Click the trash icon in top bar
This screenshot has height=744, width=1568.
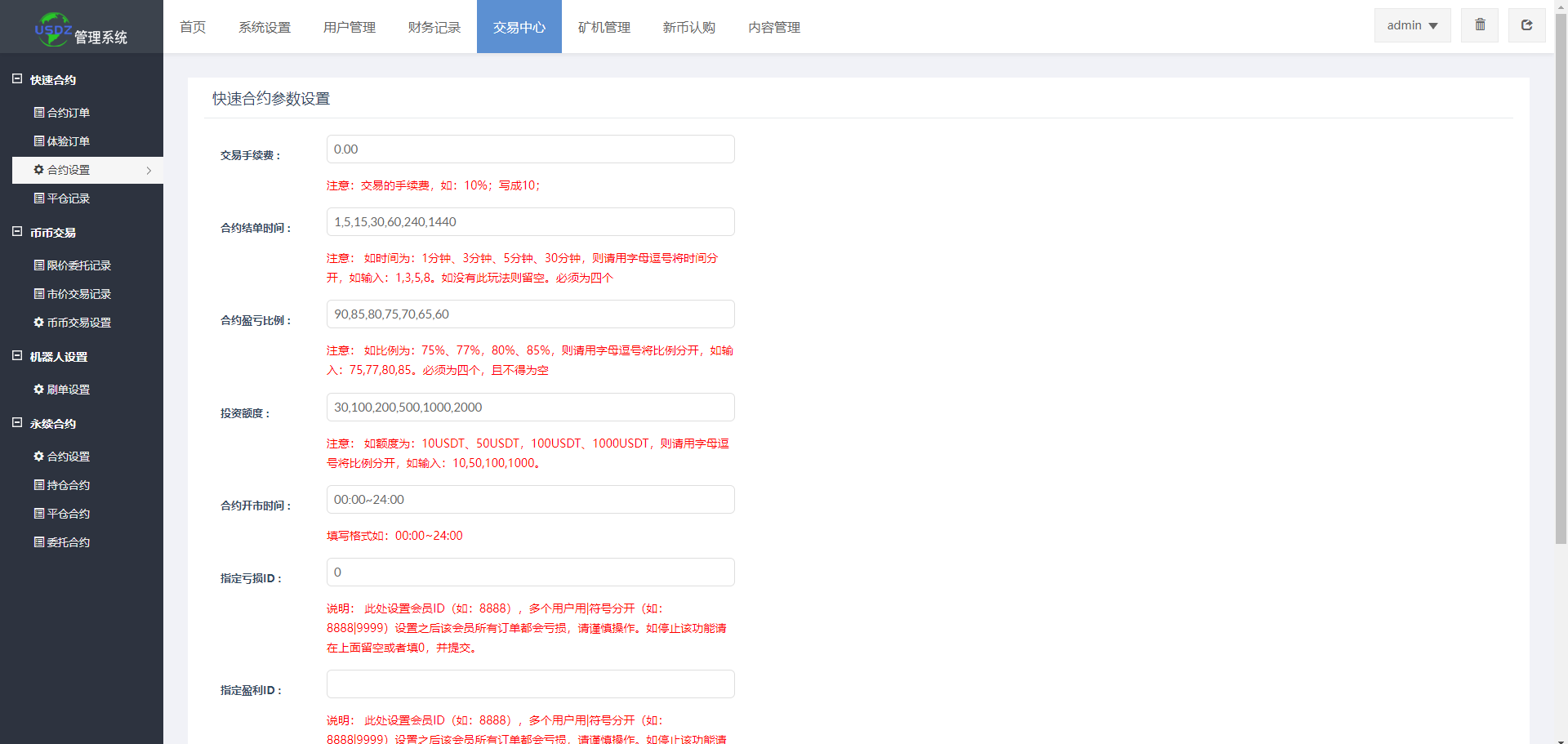1479,25
